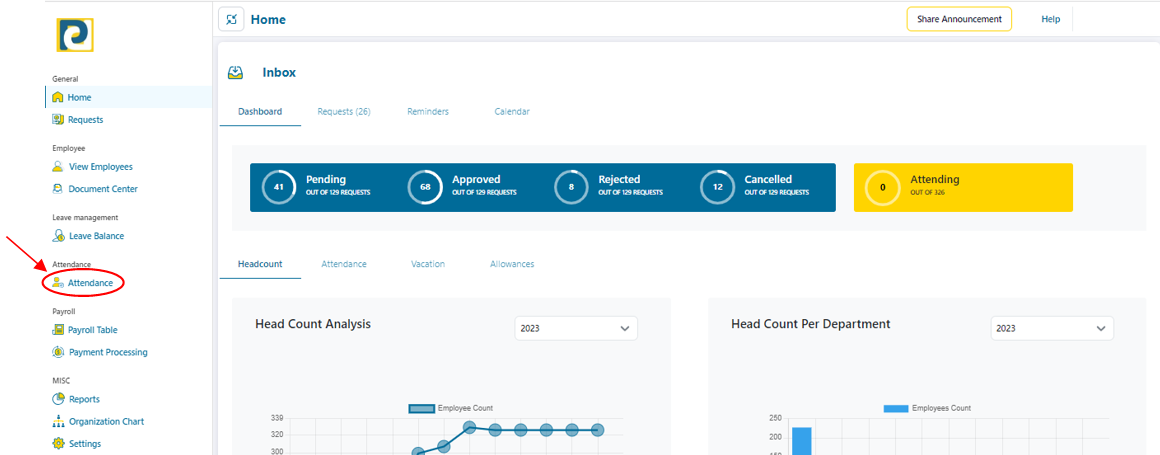Toggle the Employee Count chart legend swatch
This screenshot has width=1160, height=455.
(x=421, y=408)
